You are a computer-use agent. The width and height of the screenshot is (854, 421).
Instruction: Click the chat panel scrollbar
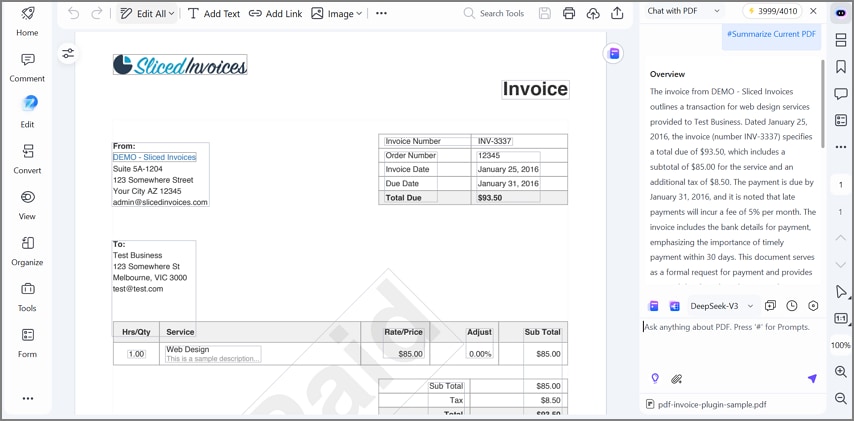823,103
